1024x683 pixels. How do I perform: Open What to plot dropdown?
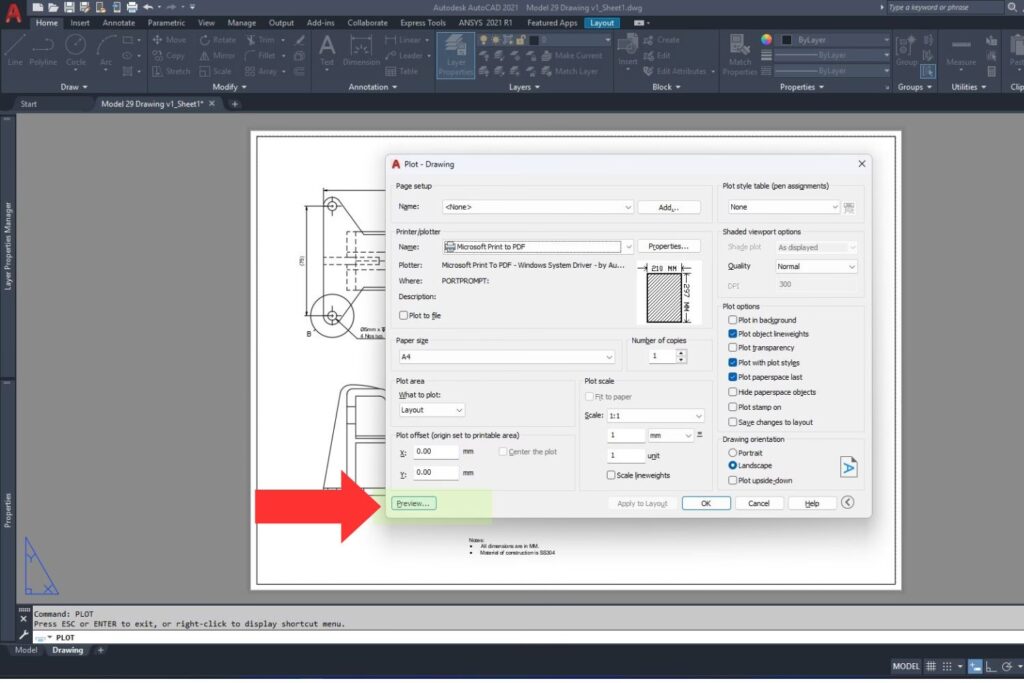point(432,410)
